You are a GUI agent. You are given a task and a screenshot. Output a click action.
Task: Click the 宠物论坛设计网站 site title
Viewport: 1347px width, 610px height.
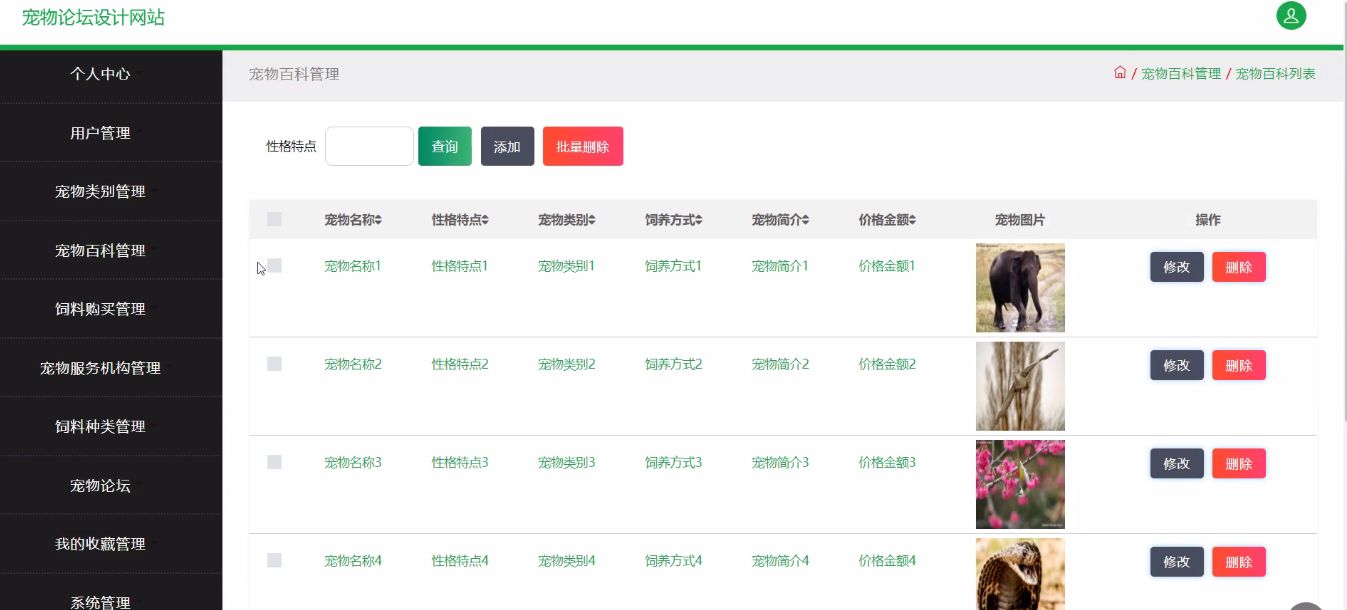(x=93, y=17)
